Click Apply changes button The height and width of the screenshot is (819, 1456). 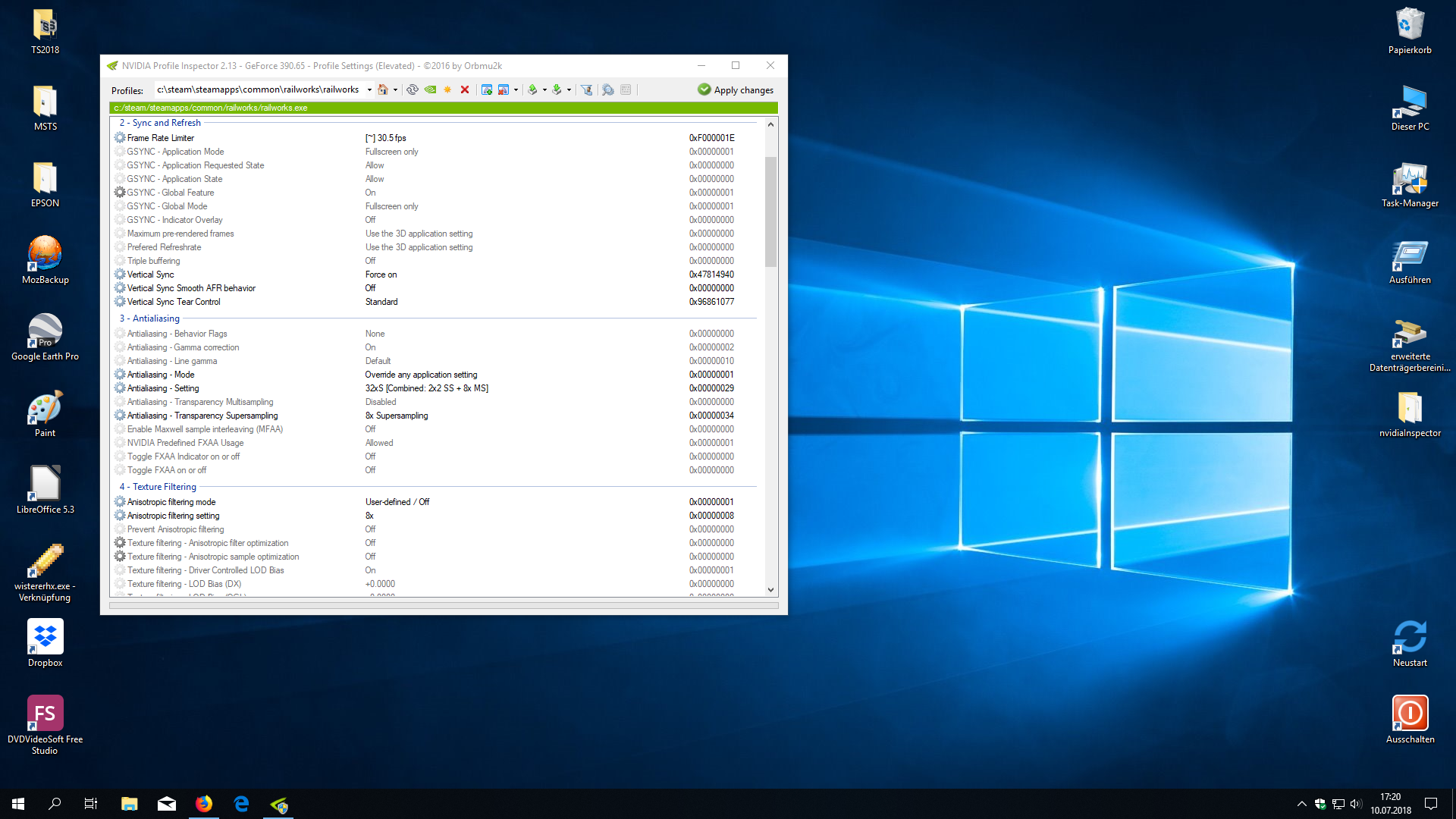coord(736,89)
